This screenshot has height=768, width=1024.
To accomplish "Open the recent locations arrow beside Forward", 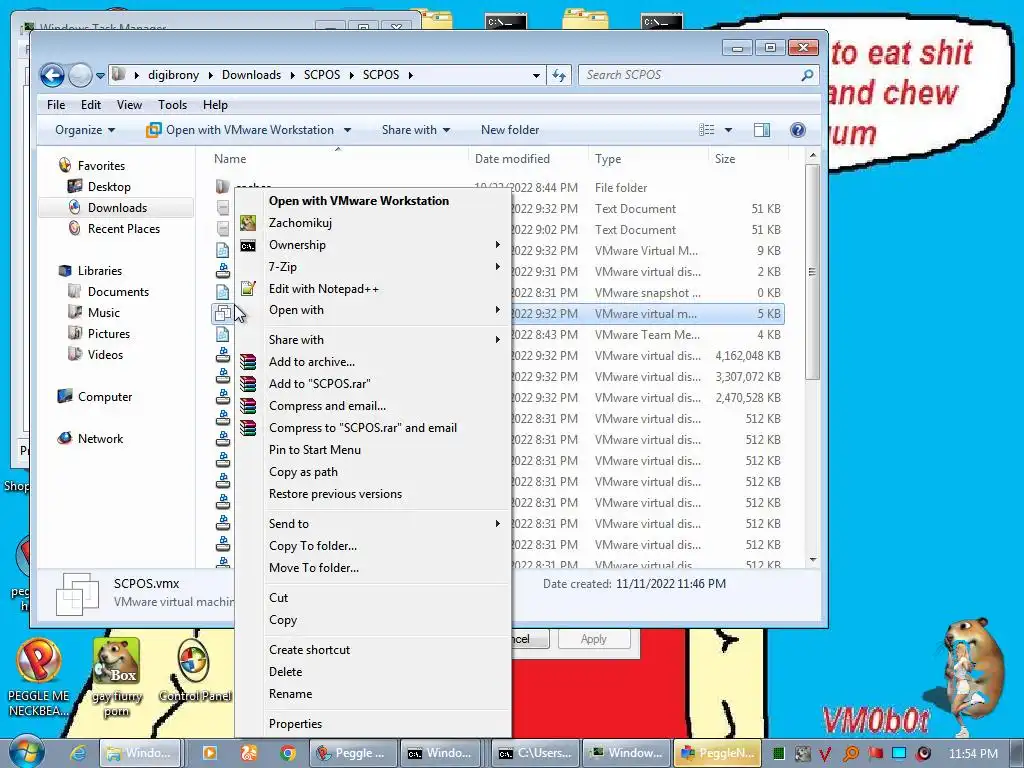I will (x=100, y=76).
